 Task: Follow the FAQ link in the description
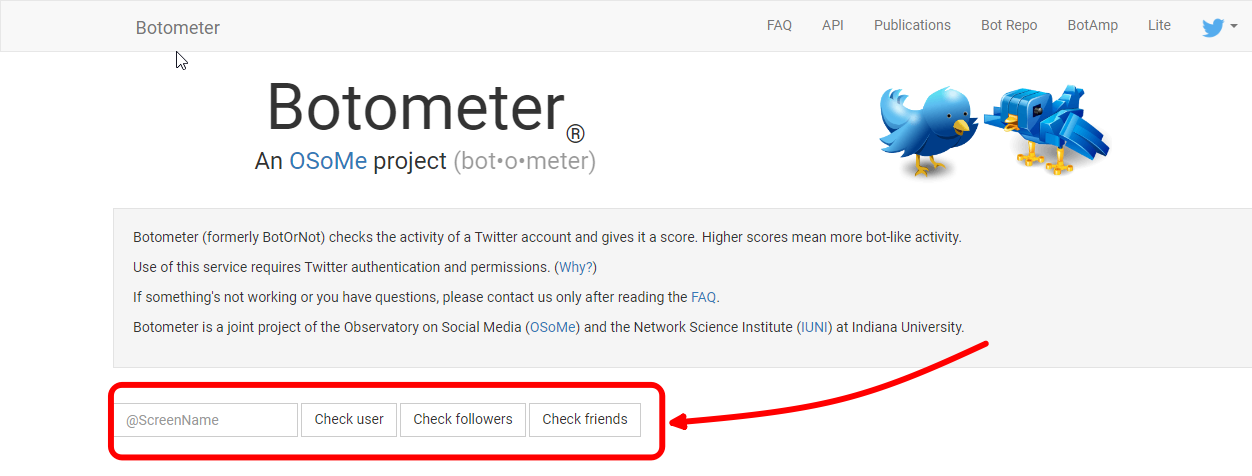tap(703, 297)
